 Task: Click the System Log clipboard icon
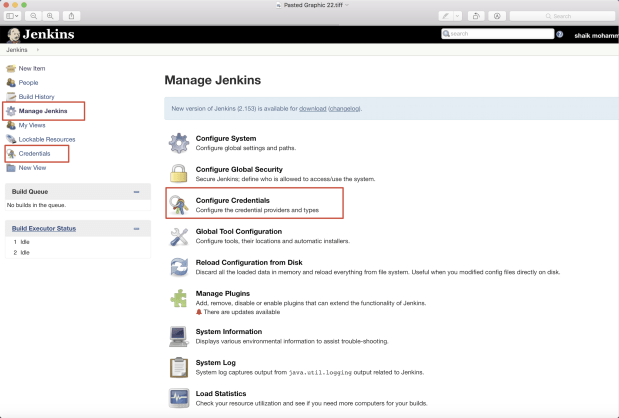coord(179,367)
